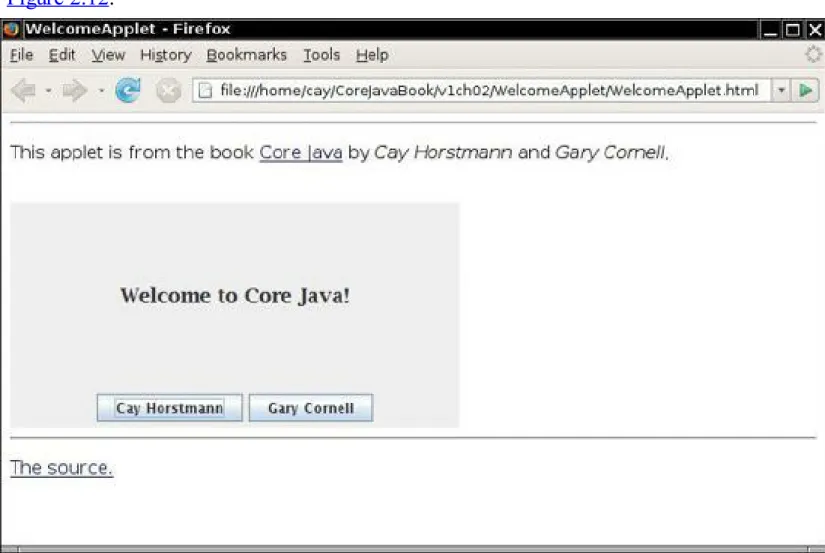Expand the address bar URL dropdown
The height and width of the screenshot is (553, 825).
point(781,91)
